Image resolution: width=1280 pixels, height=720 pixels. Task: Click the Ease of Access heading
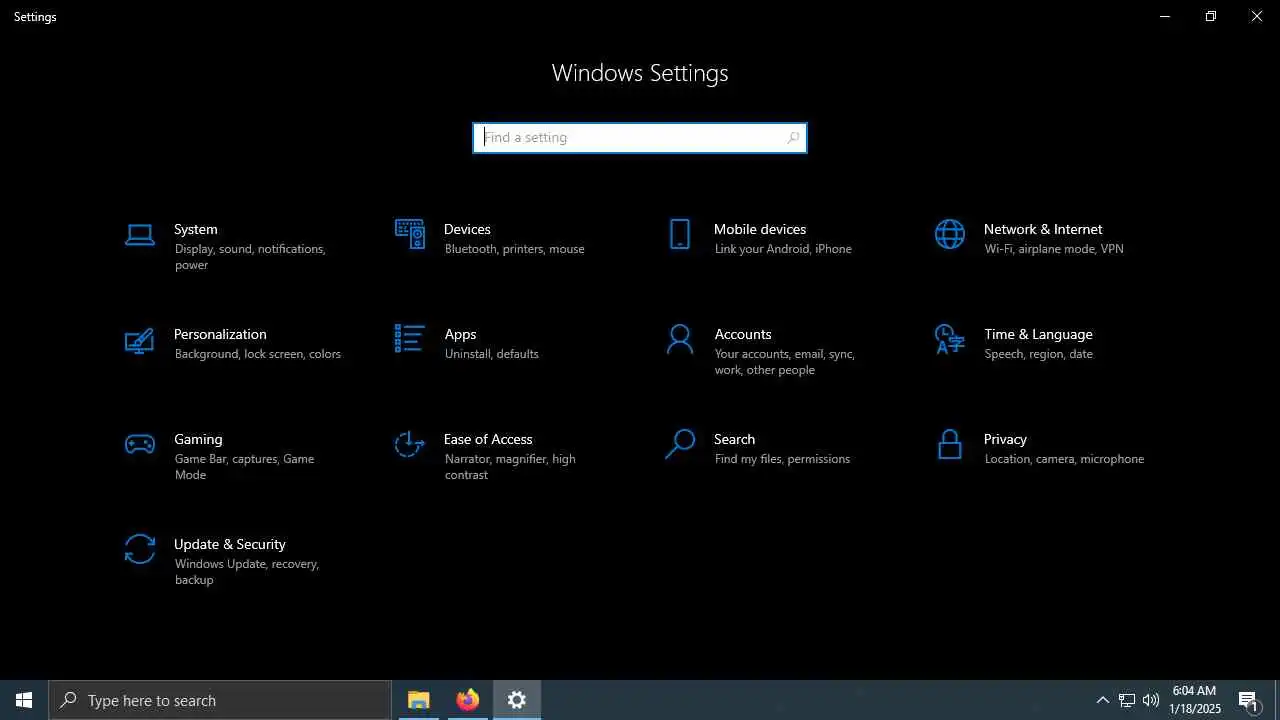(488, 439)
